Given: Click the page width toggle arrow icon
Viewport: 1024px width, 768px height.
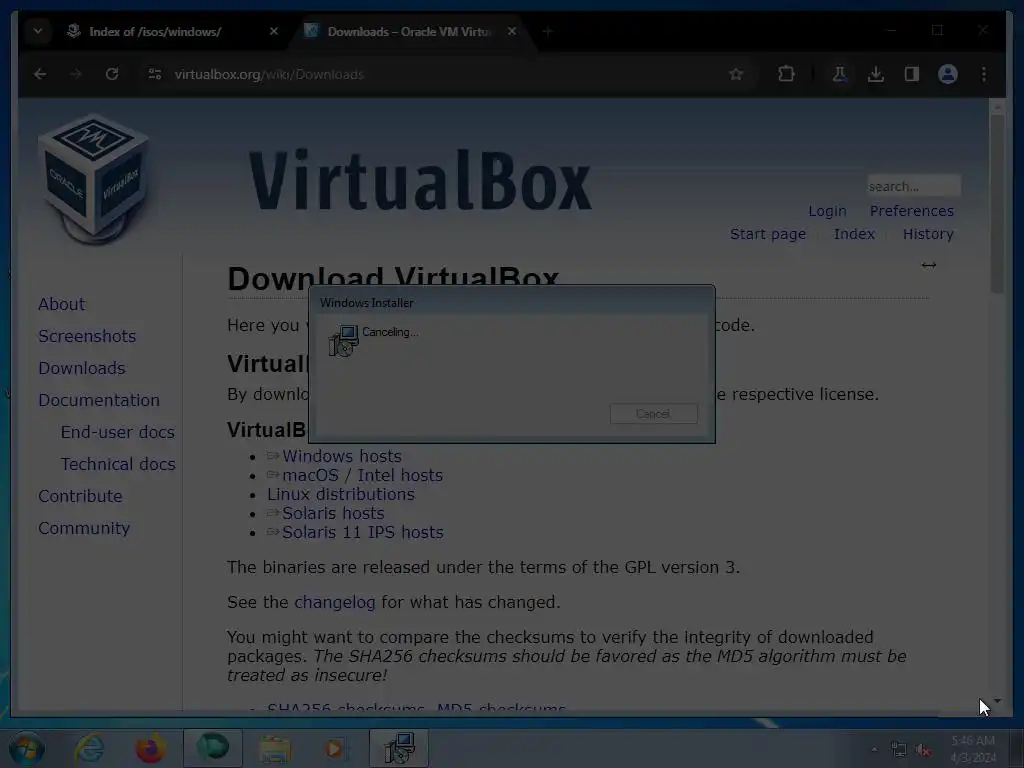Looking at the screenshot, I should click(929, 265).
